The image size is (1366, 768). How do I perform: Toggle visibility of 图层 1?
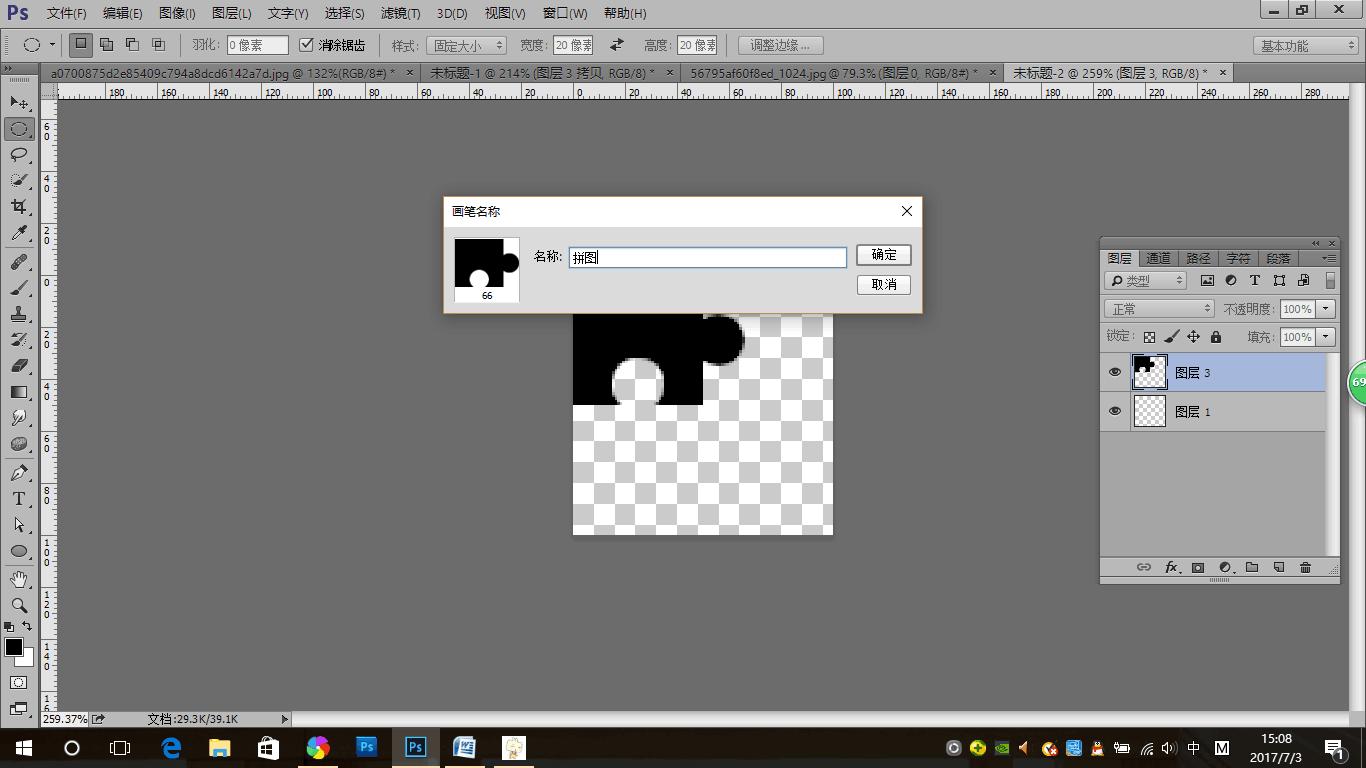pos(1115,412)
